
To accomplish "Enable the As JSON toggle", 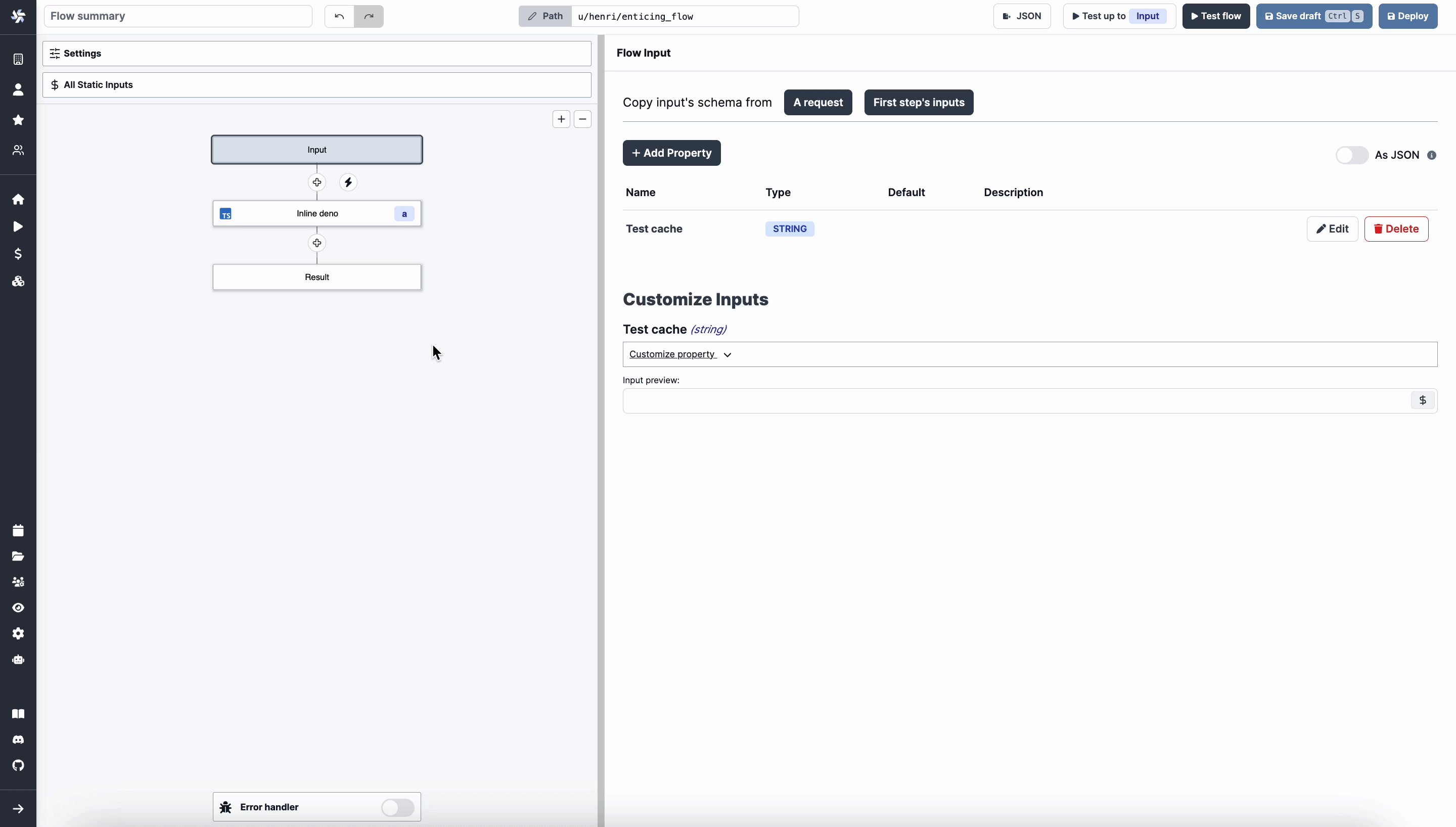I will [1351, 155].
